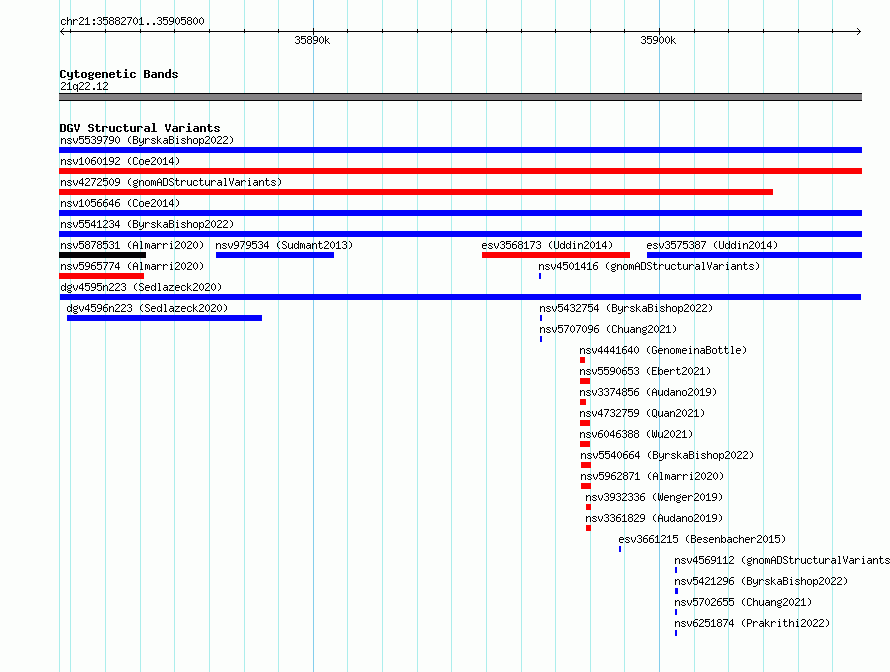Open nsv1056646 (Coe2014) label
Image resolution: width=890 pixels, height=672 pixels.
(x=120, y=203)
